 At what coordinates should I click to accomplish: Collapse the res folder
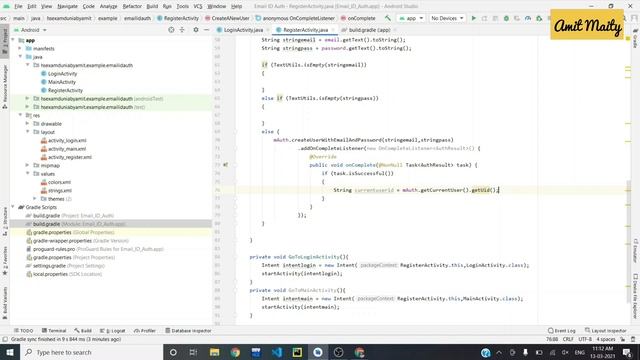click(x=20, y=115)
